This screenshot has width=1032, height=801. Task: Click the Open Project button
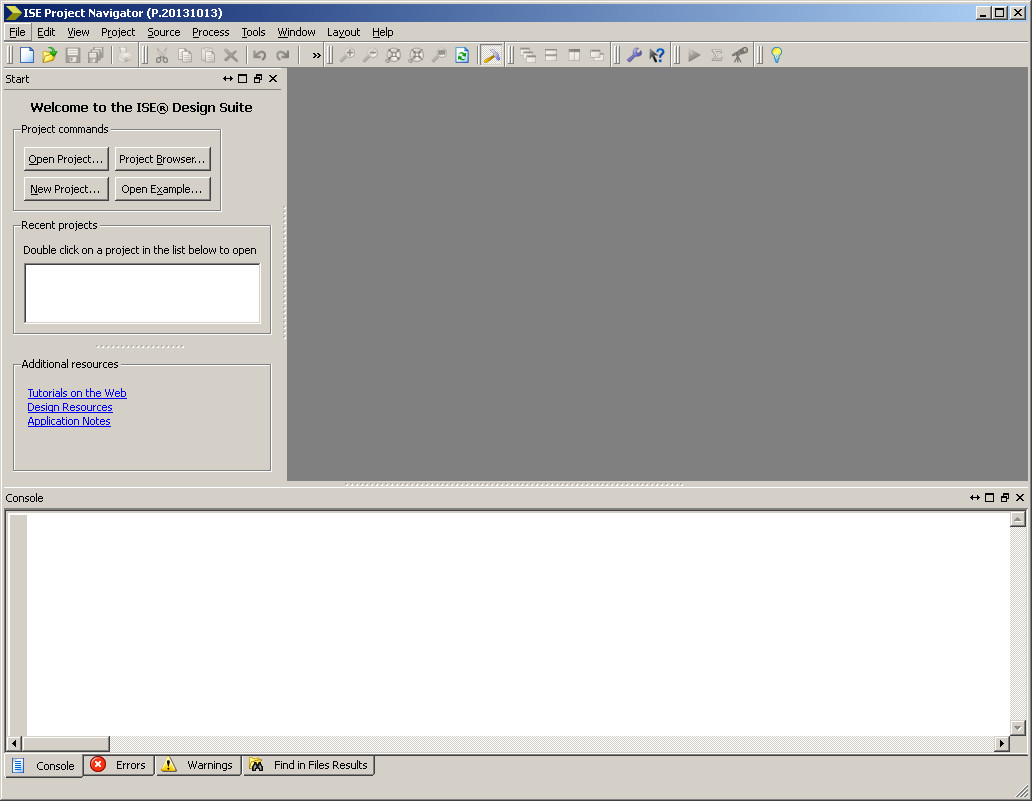point(66,159)
